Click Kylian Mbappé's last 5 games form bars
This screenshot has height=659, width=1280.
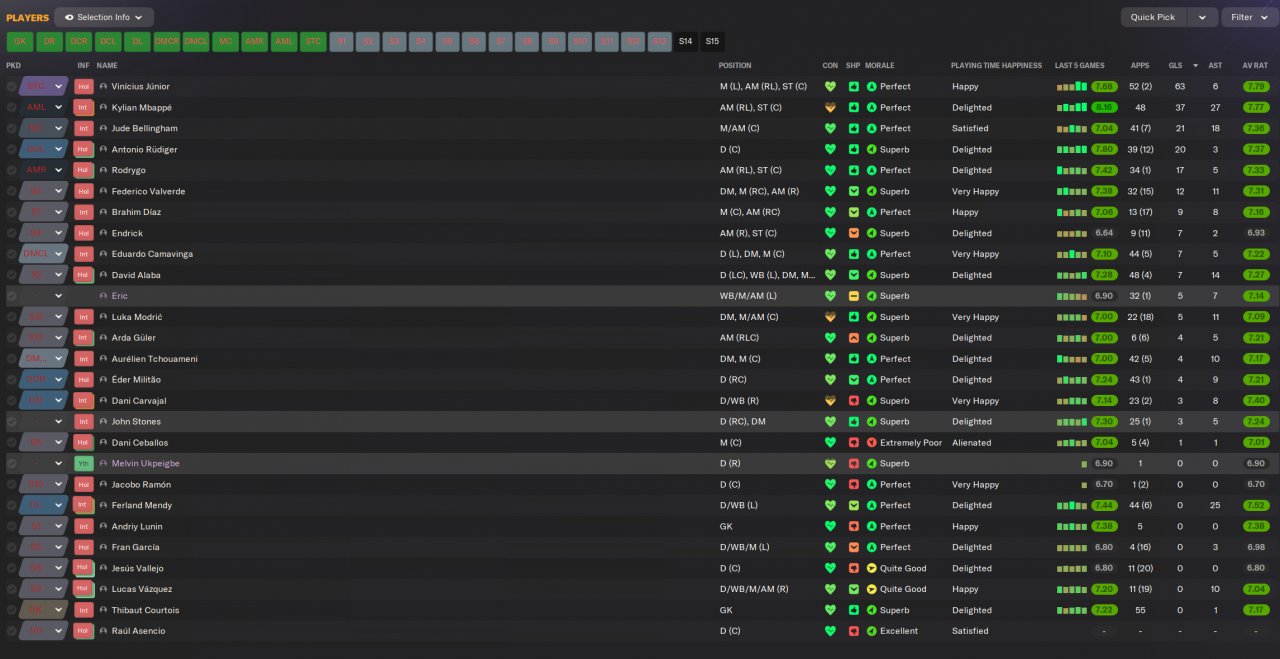click(x=1071, y=108)
